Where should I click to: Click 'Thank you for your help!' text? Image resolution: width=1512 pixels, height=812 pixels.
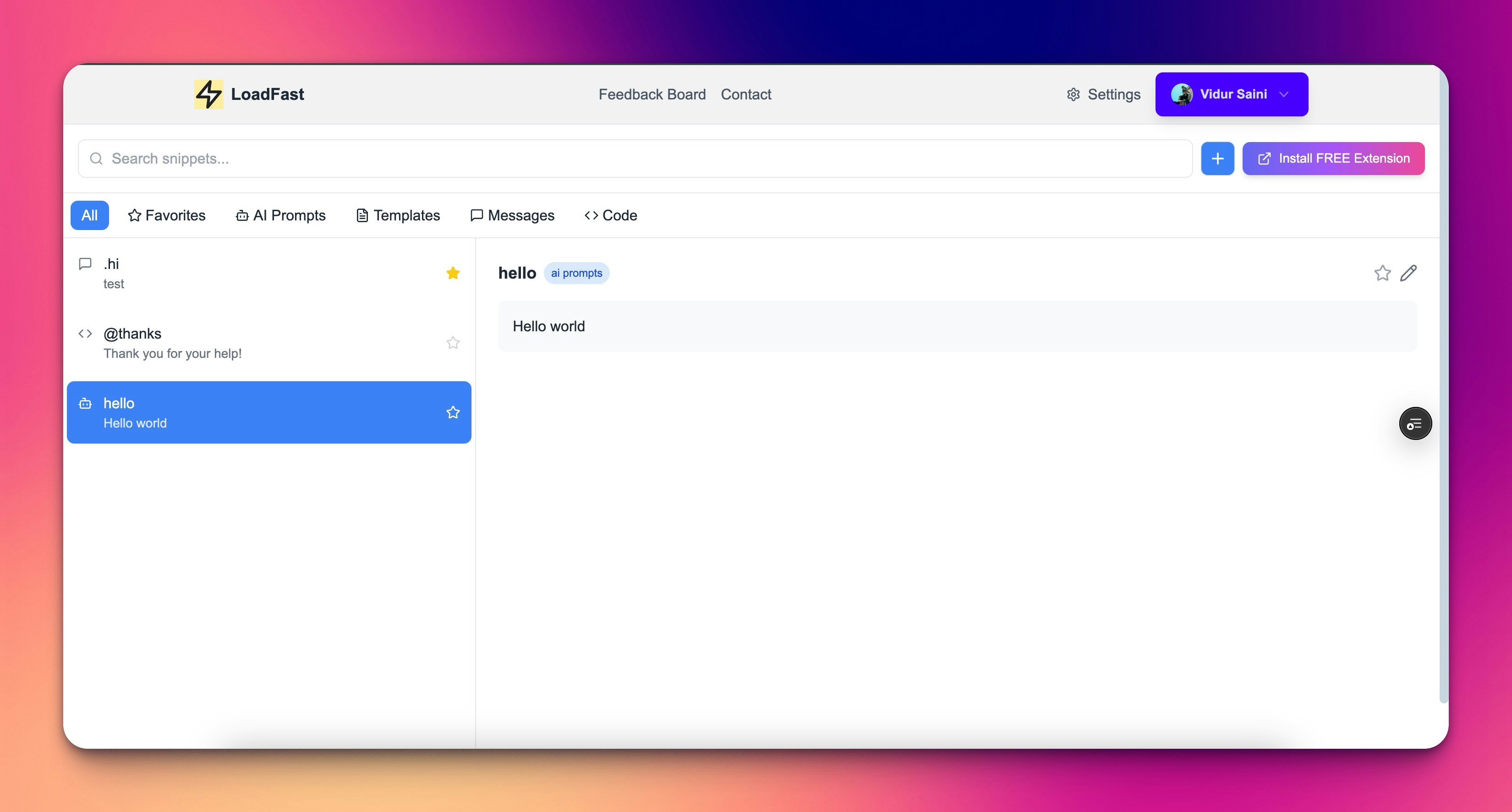[x=173, y=353]
